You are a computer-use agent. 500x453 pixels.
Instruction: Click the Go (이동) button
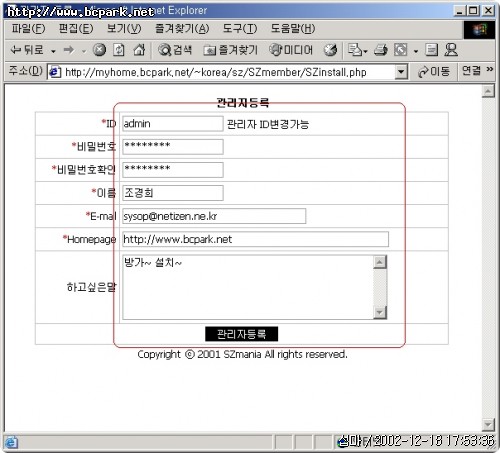(434, 71)
